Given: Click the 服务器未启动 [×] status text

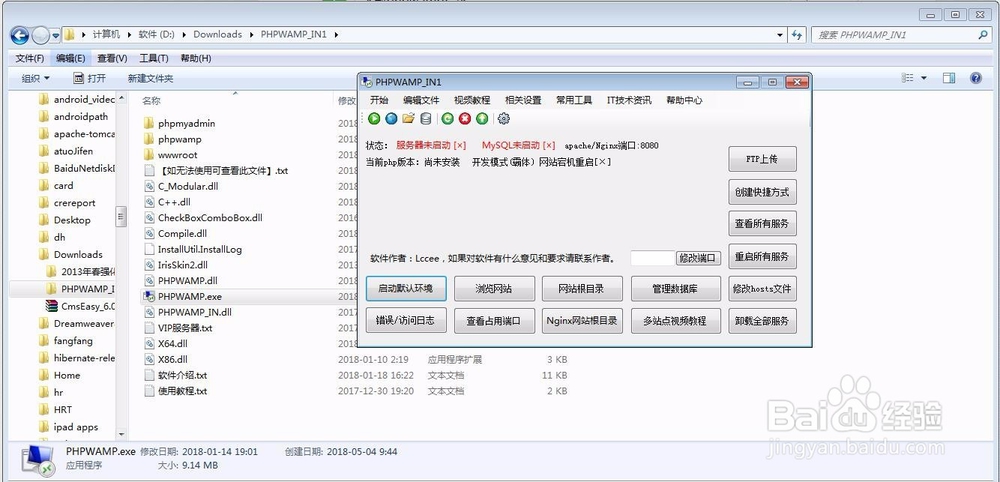Looking at the screenshot, I should pos(431,145).
